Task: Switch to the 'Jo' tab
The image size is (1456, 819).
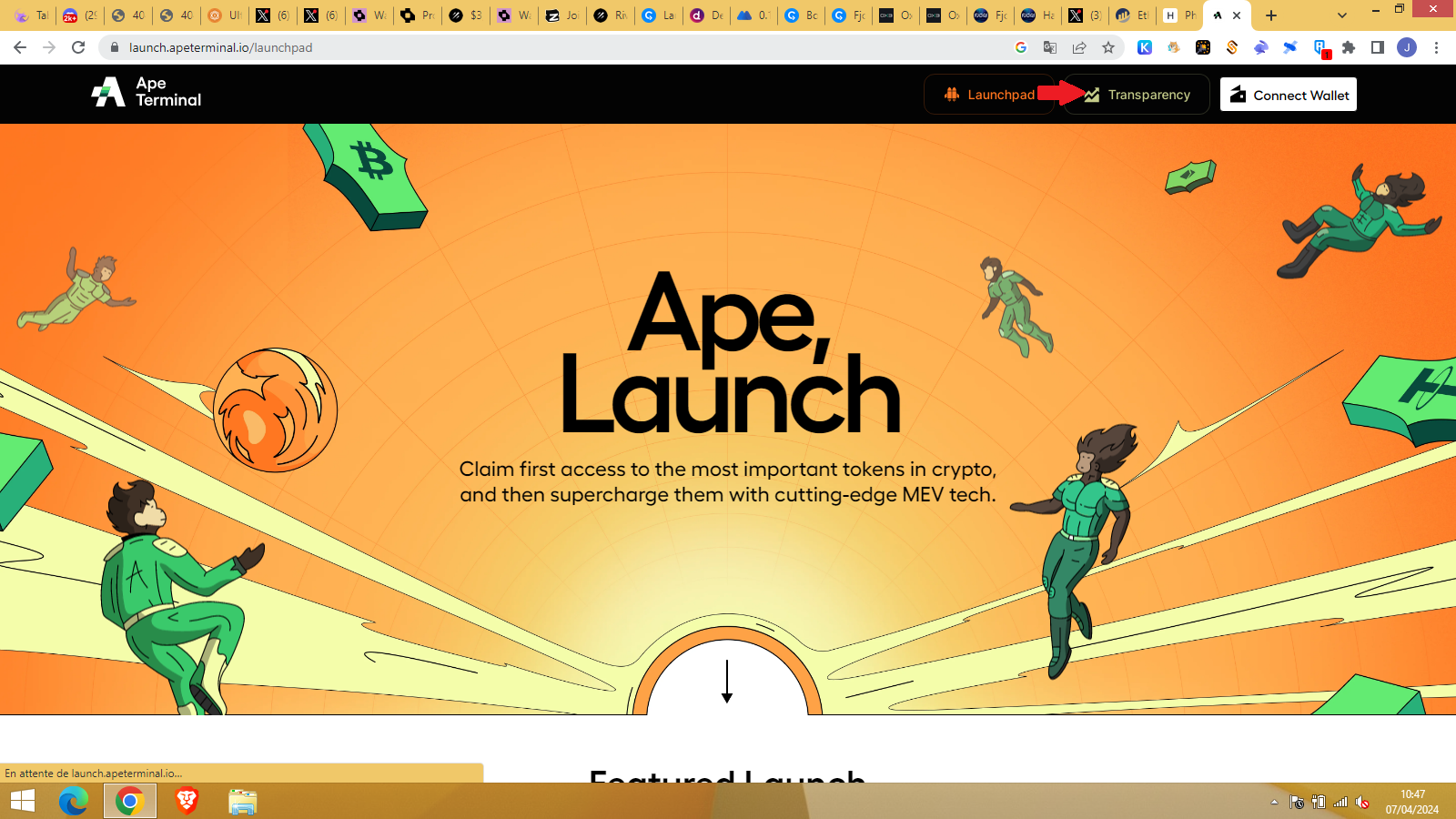Action: [x=561, y=15]
